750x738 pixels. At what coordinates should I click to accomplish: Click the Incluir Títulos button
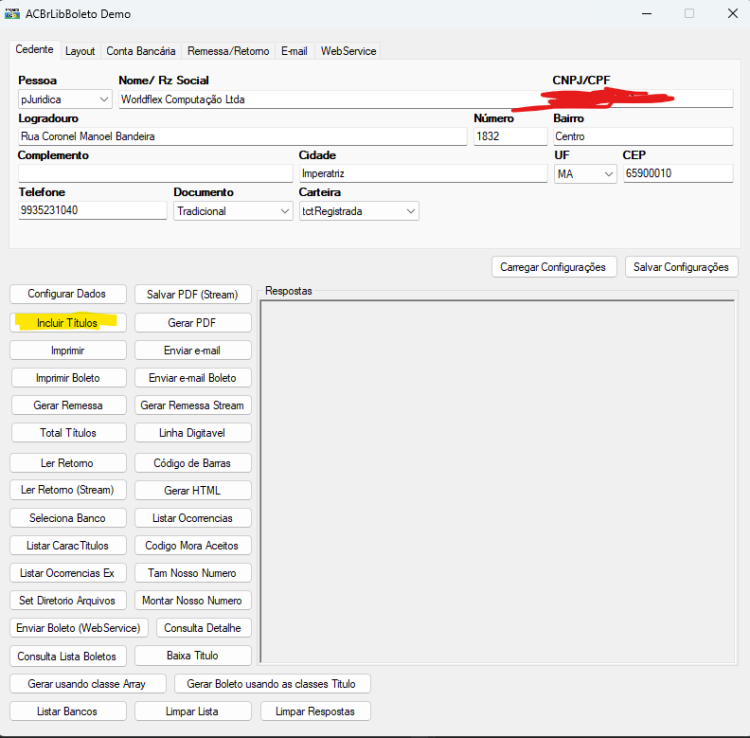(x=68, y=323)
